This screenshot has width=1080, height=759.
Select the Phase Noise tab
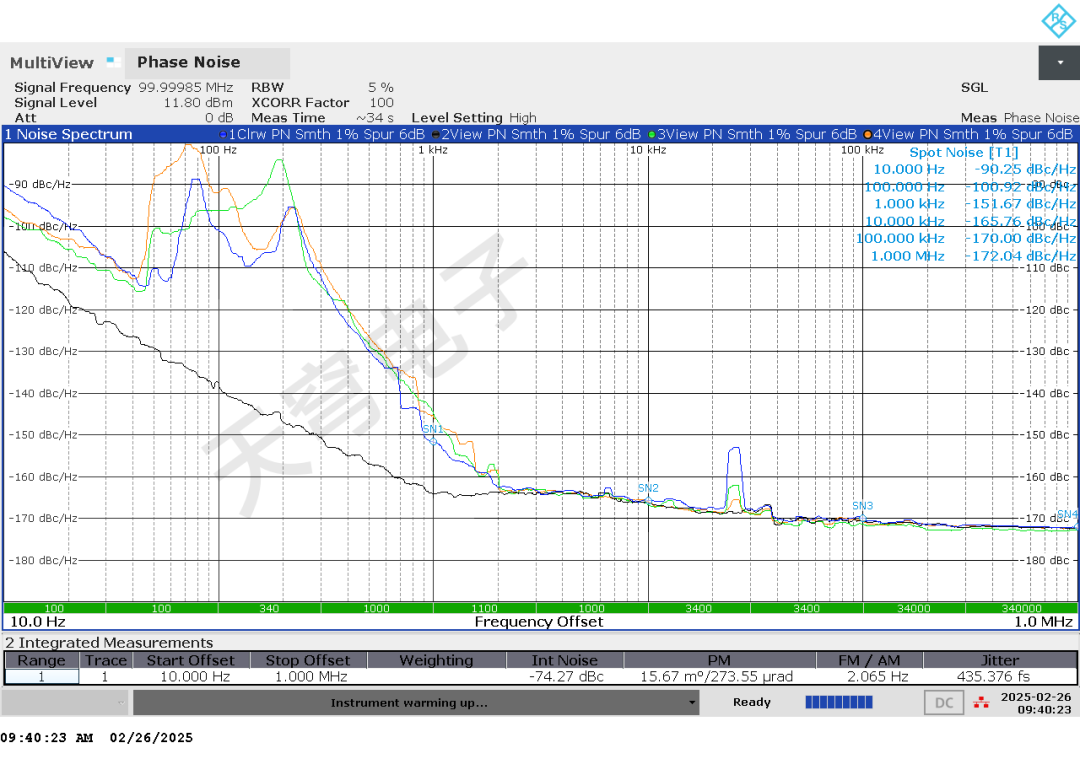tap(207, 63)
